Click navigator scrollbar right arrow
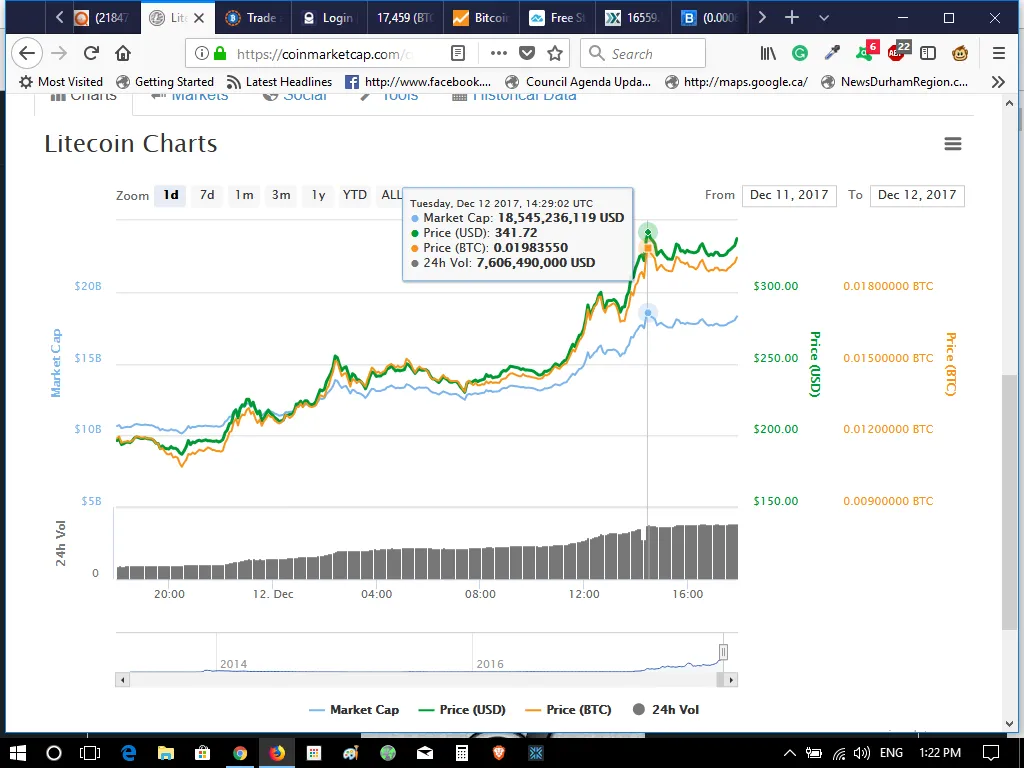 click(x=731, y=680)
